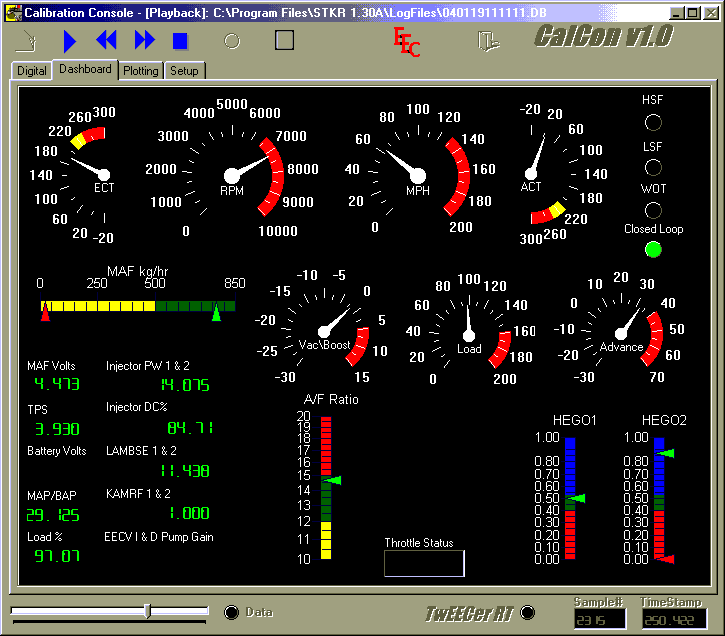Click the Data indicator LED
Image resolution: width=725 pixels, height=636 pixels.
coord(231,612)
